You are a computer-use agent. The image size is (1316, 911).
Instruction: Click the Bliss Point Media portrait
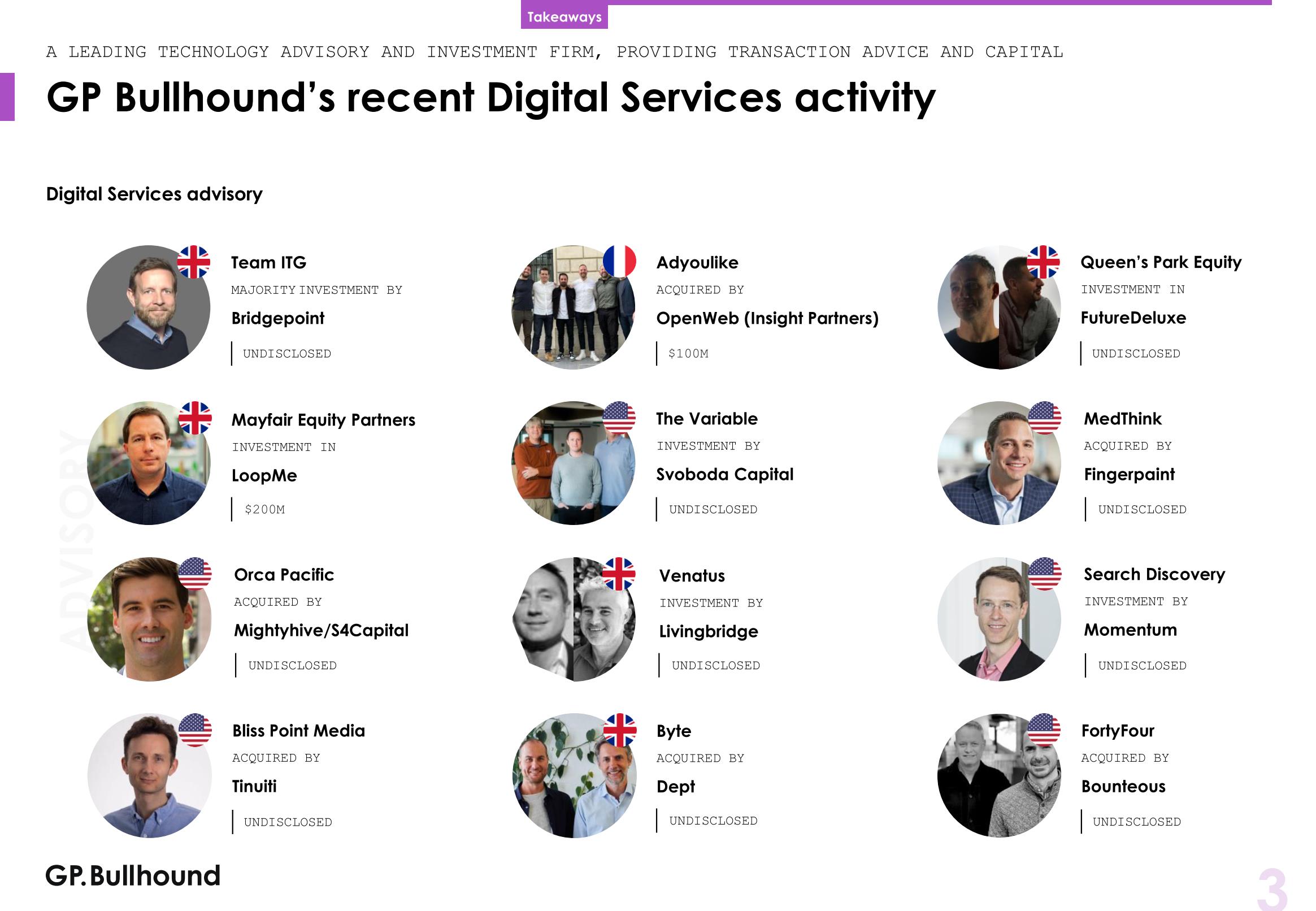click(x=149, y=775)
